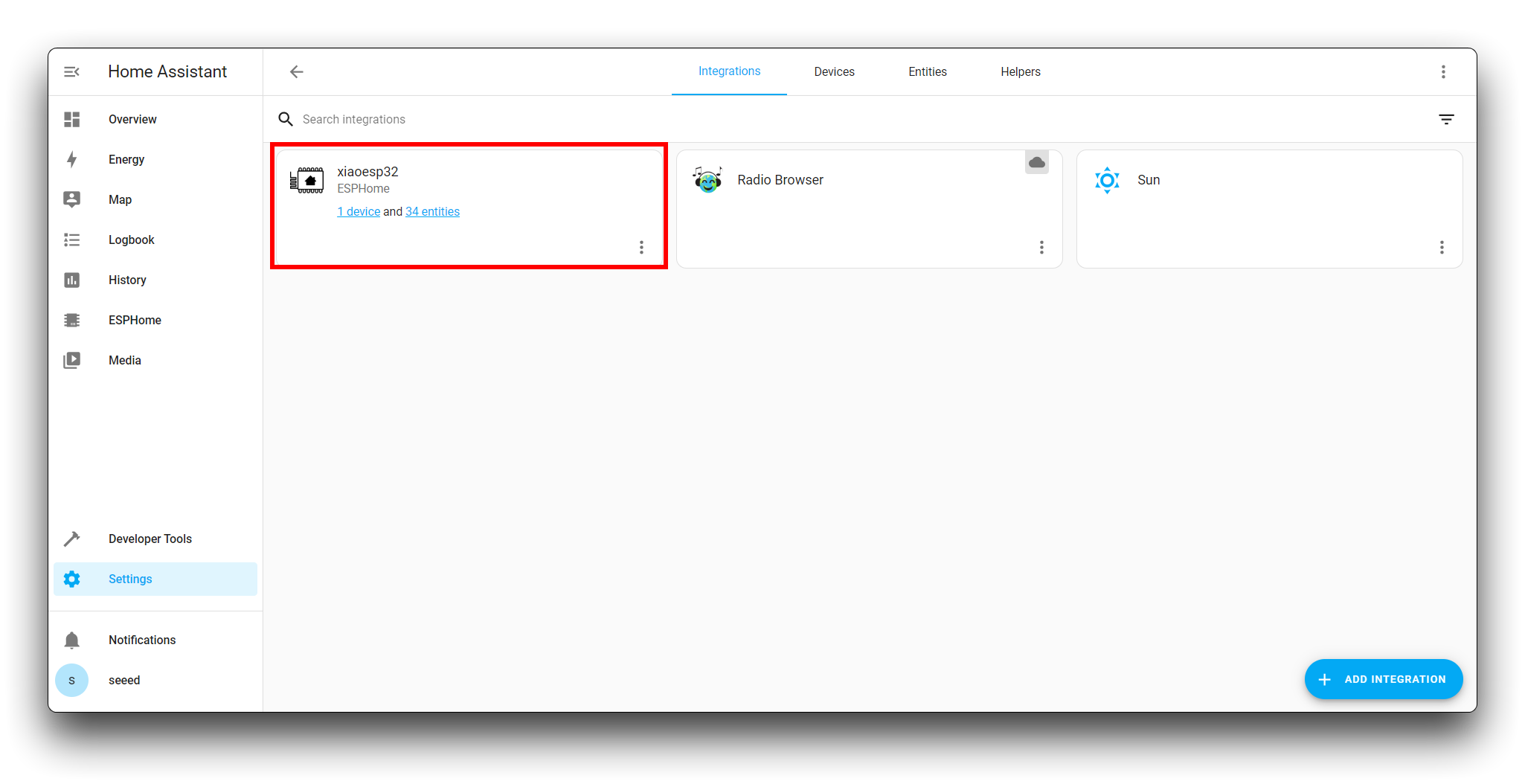Open the top-right overflow menu
The image size is (1525, 784).
click(1443, 71)
